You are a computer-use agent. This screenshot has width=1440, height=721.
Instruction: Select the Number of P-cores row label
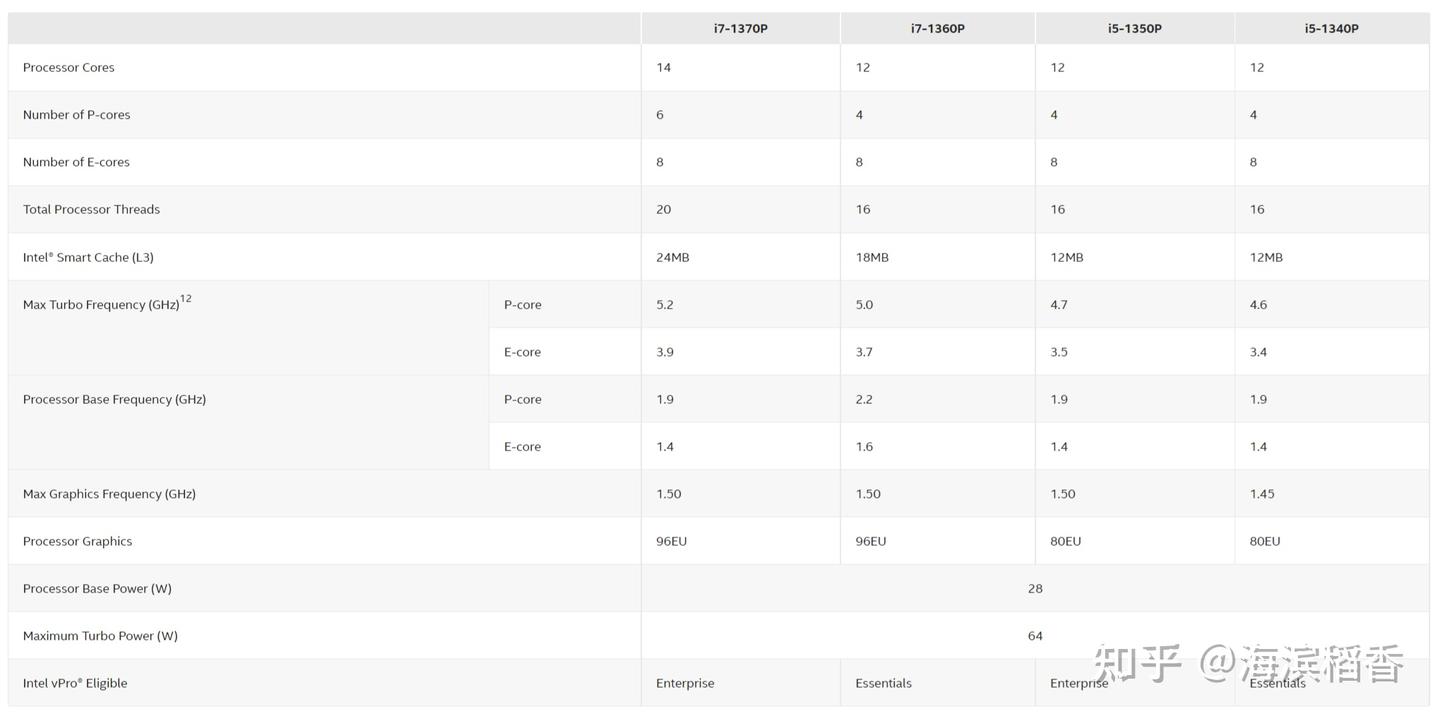(77, 115)
